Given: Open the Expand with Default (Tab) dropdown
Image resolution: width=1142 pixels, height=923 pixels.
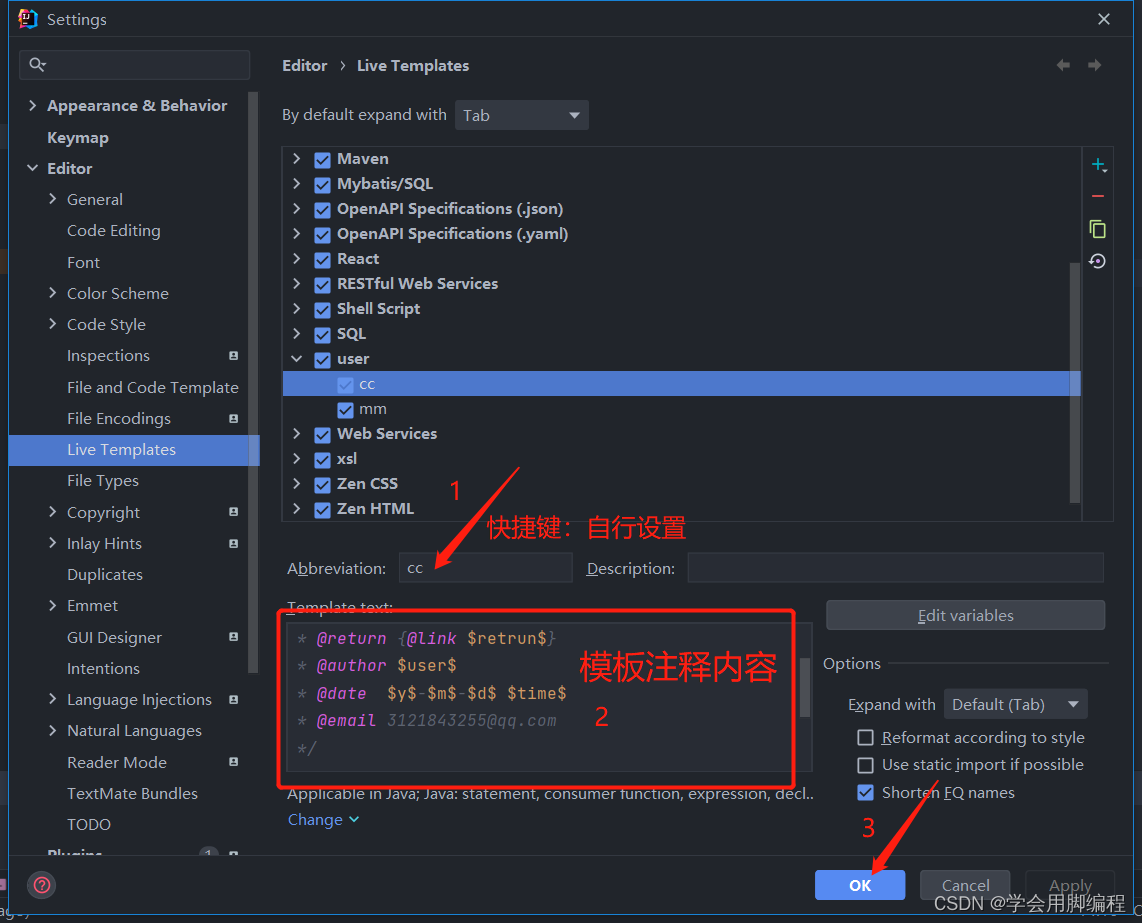Looking at the screenshot, I should pos(1015,704).
